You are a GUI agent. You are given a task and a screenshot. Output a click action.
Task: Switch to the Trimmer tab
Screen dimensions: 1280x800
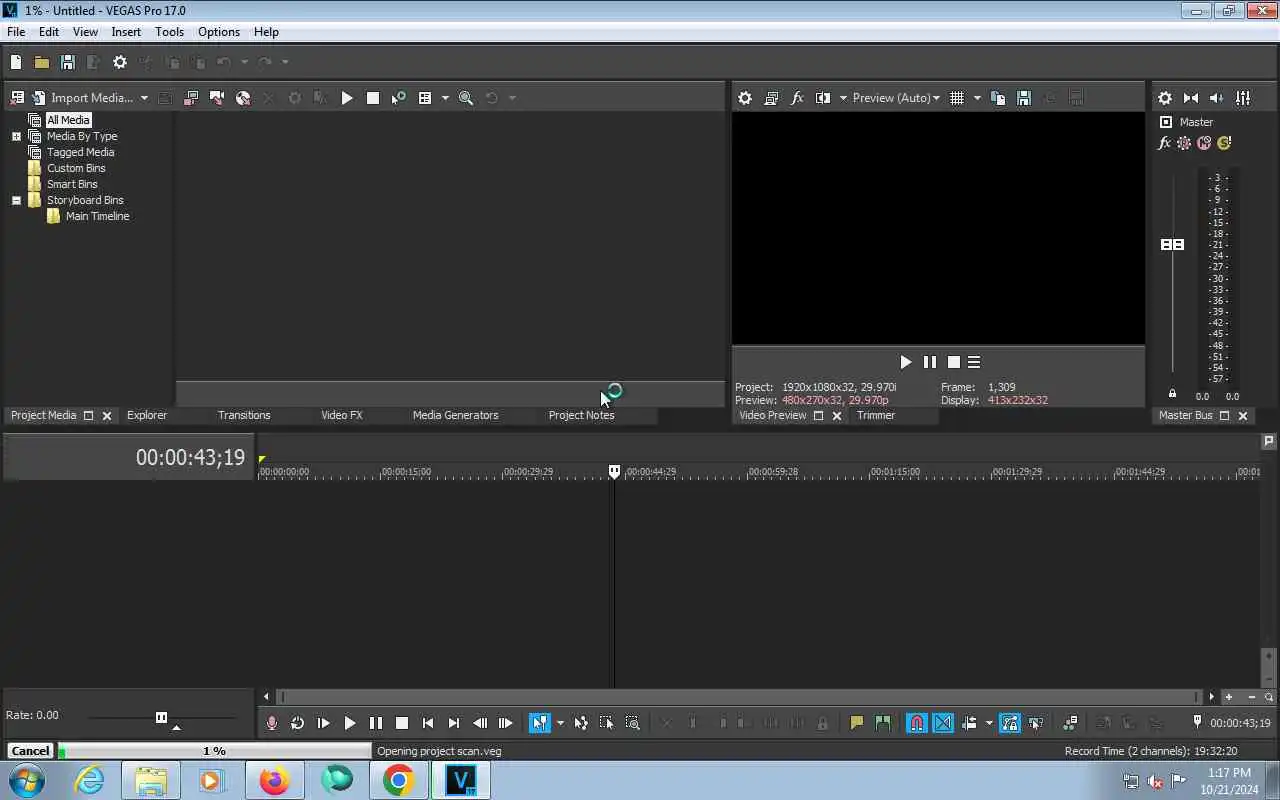coord(876,415)
